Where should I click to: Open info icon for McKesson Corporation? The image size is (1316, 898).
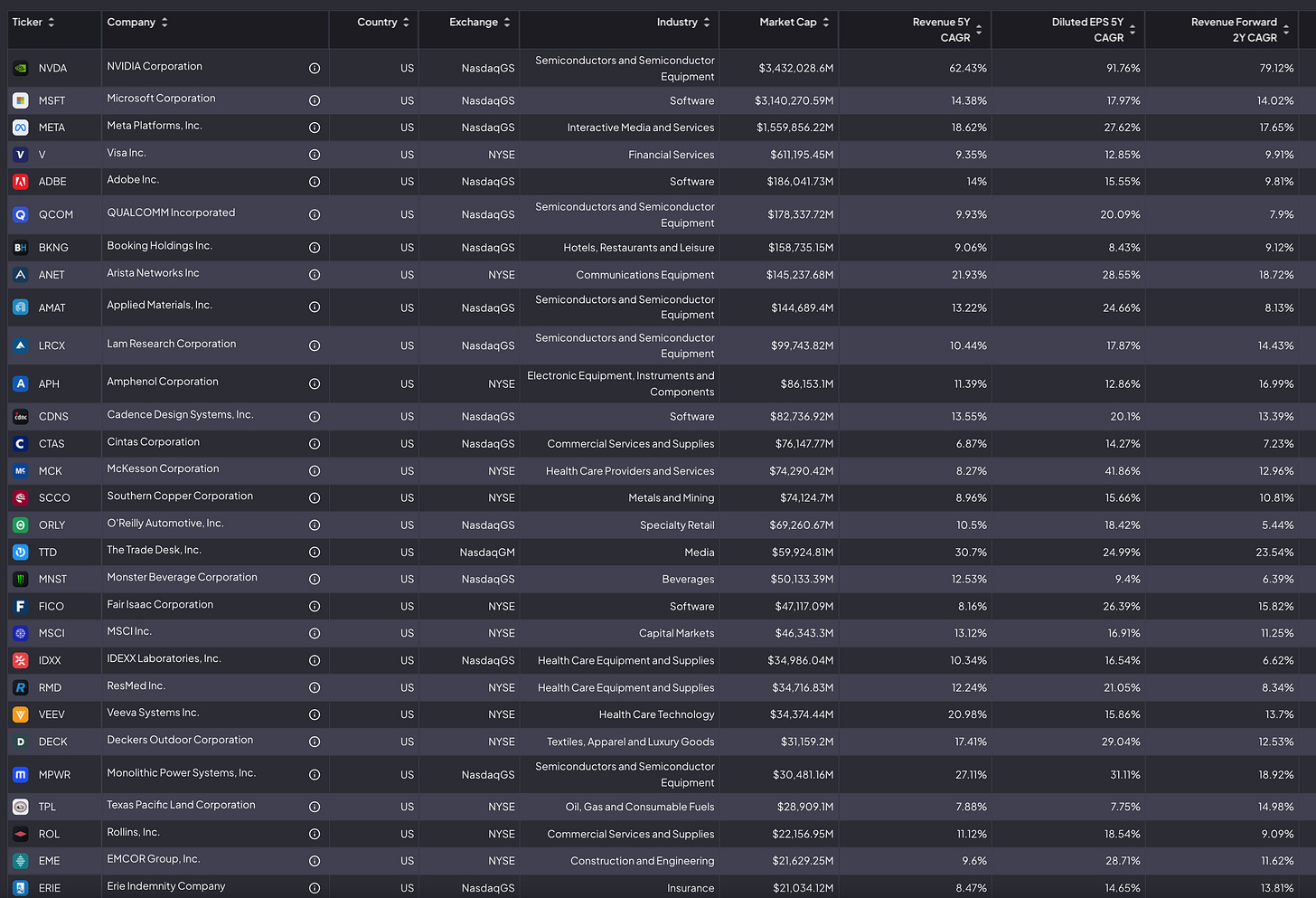pyautogui.click(x=315, y=471)
